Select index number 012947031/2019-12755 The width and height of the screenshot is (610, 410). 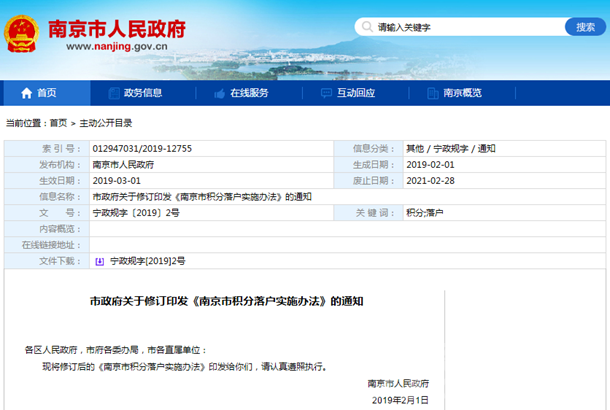[x=142, y=149]
